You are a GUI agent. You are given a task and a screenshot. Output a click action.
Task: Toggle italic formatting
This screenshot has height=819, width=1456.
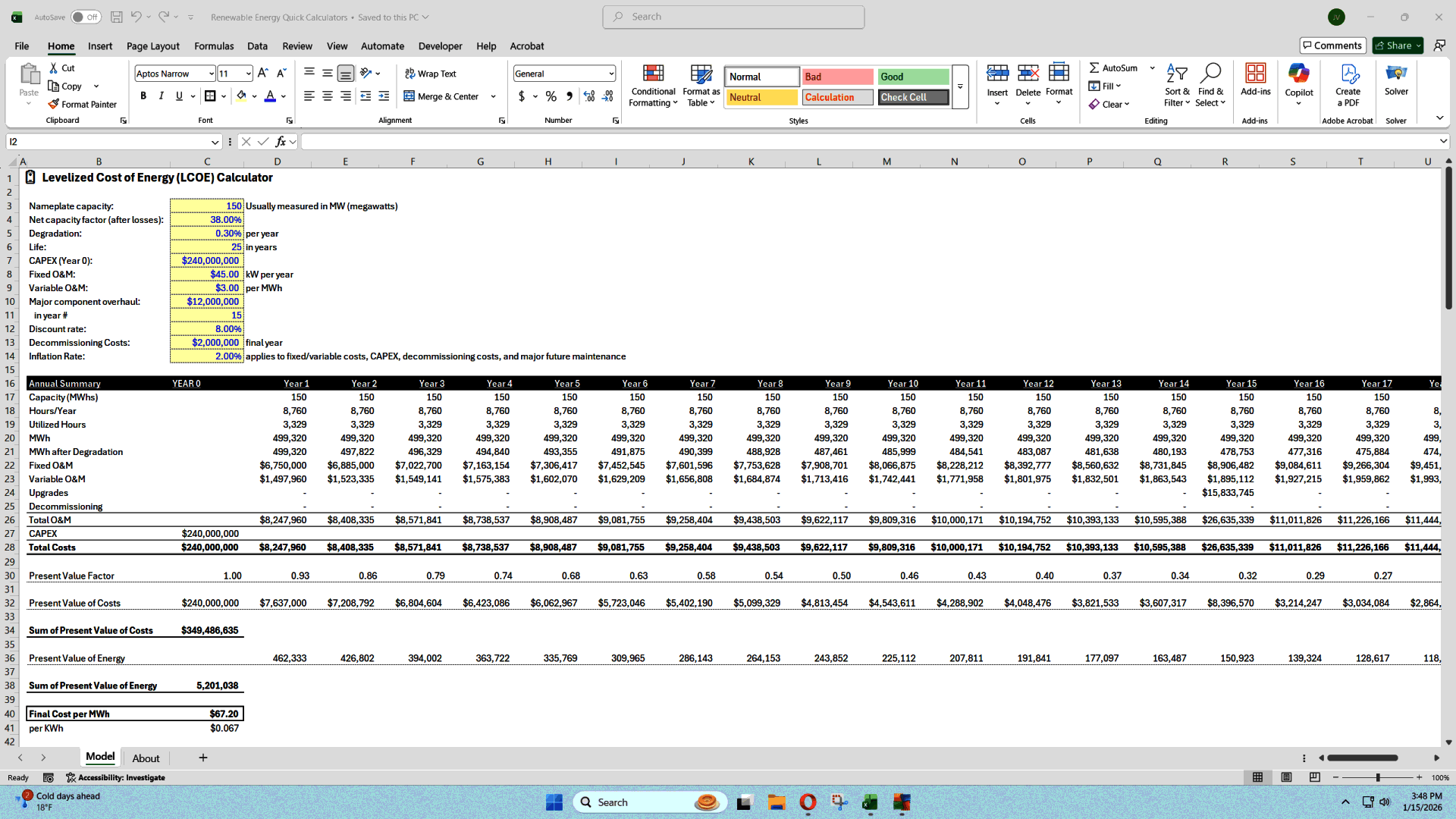[x=161, y=96]
